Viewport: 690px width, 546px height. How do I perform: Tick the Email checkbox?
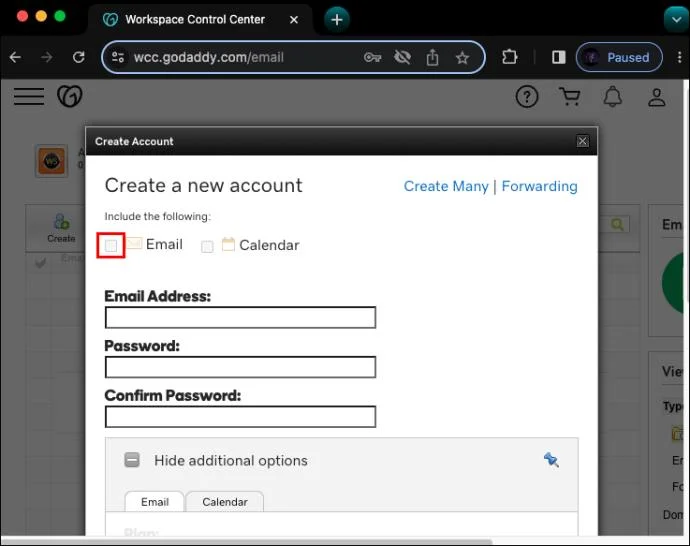click(x=111, y=246)
